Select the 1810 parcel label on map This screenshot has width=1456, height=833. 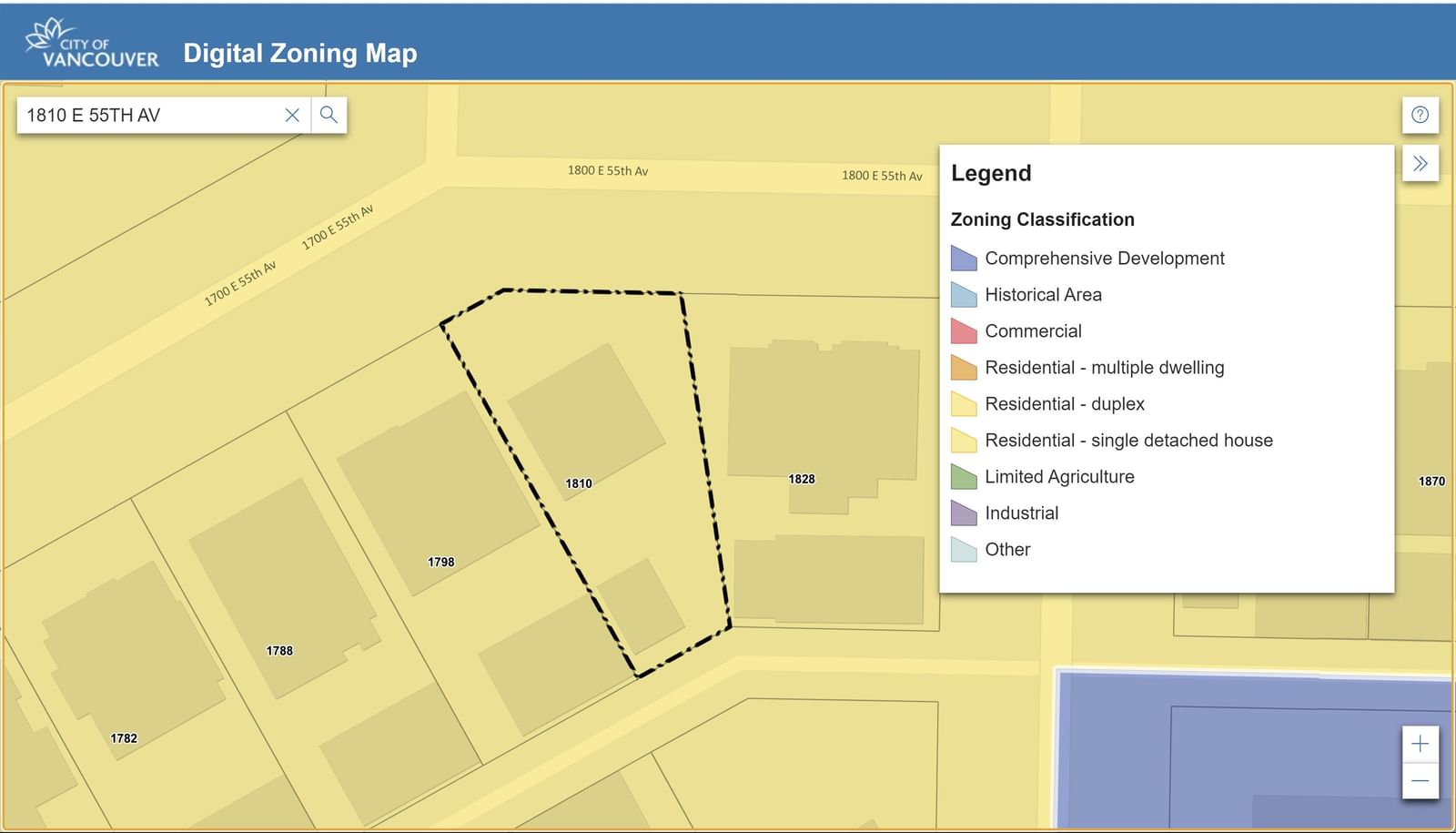579,483
